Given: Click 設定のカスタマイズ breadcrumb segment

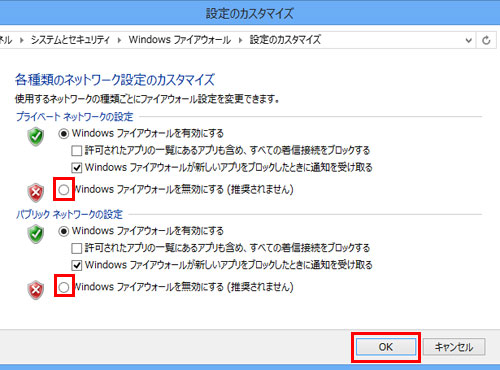Looking at the screenshot, I should point(285,40).
